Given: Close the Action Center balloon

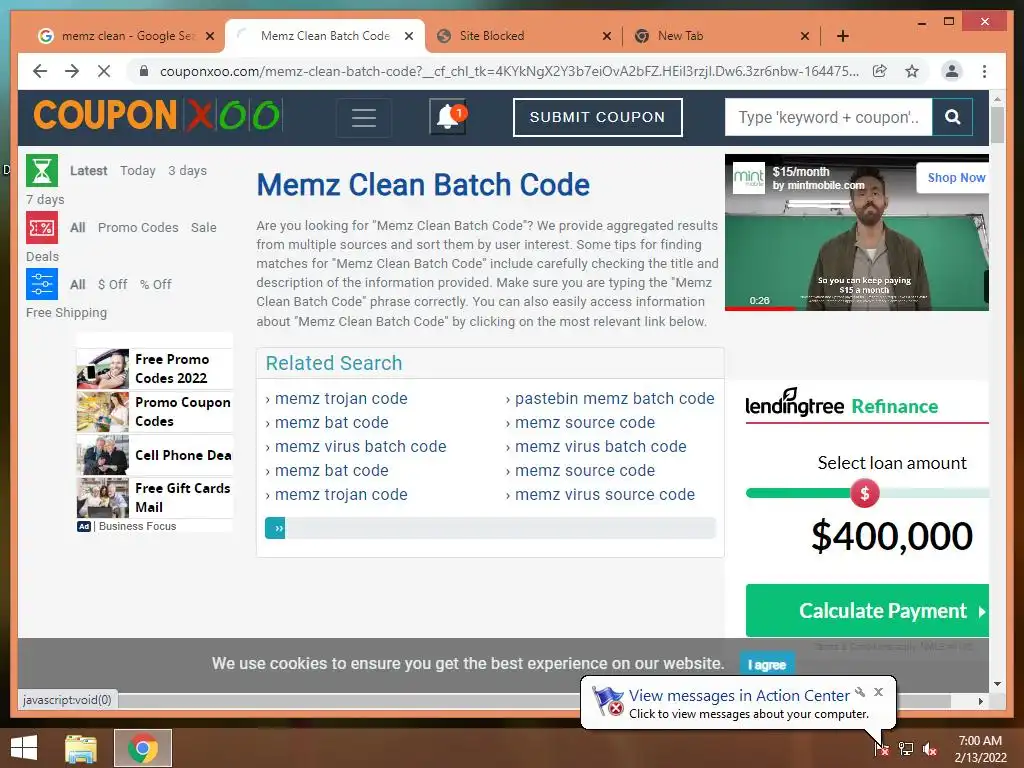Looking at the screenshot, I should [878, 692].
